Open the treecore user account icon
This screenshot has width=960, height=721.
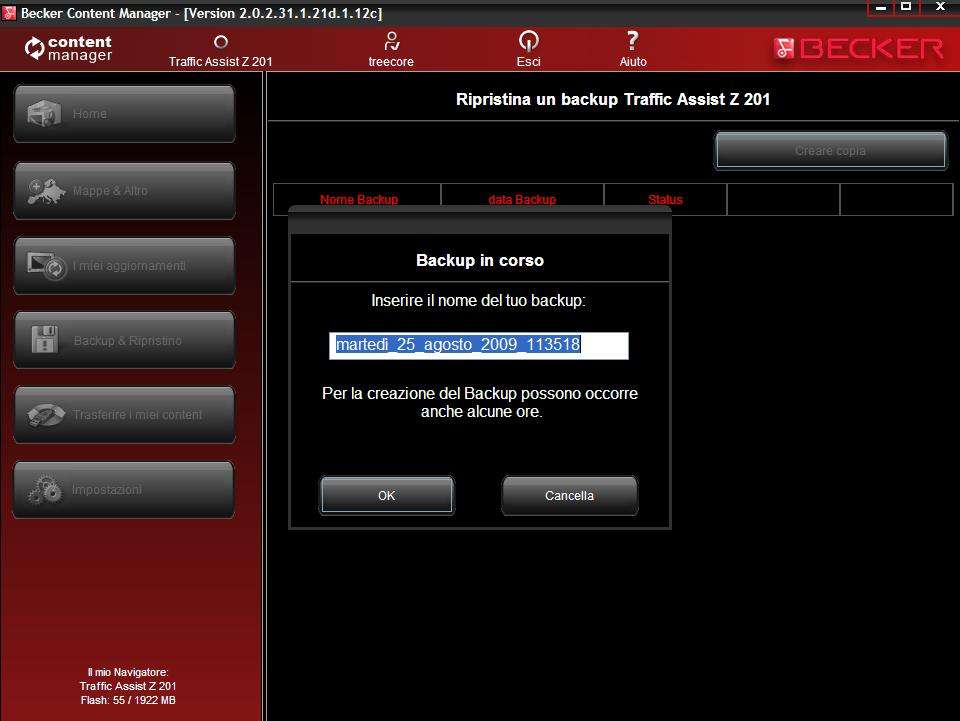(x=391, y=41)
